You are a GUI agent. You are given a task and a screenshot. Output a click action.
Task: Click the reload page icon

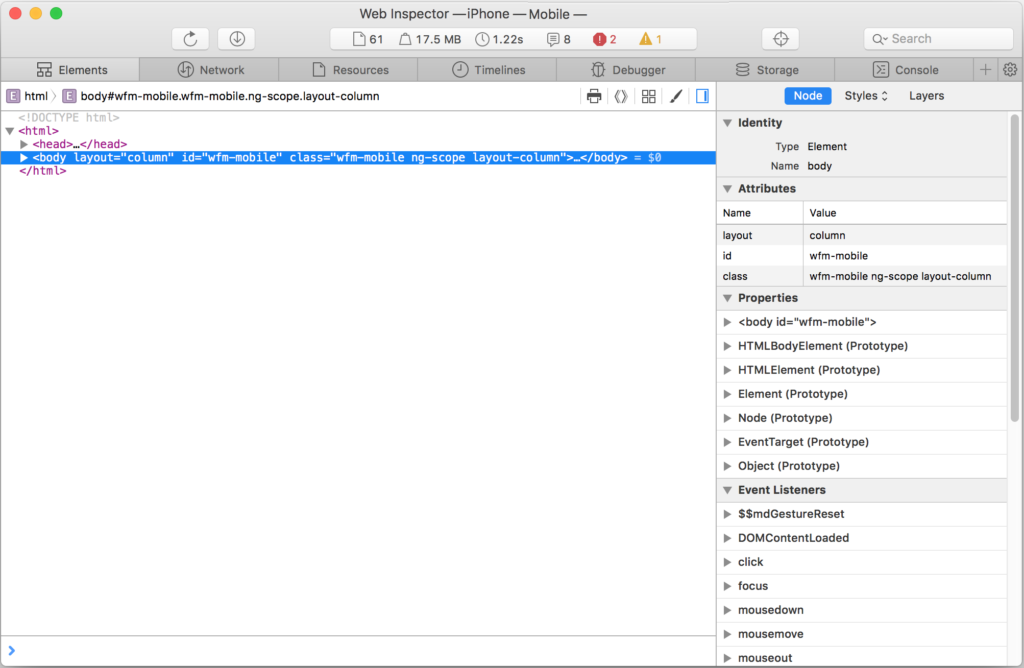coord(190,39)
